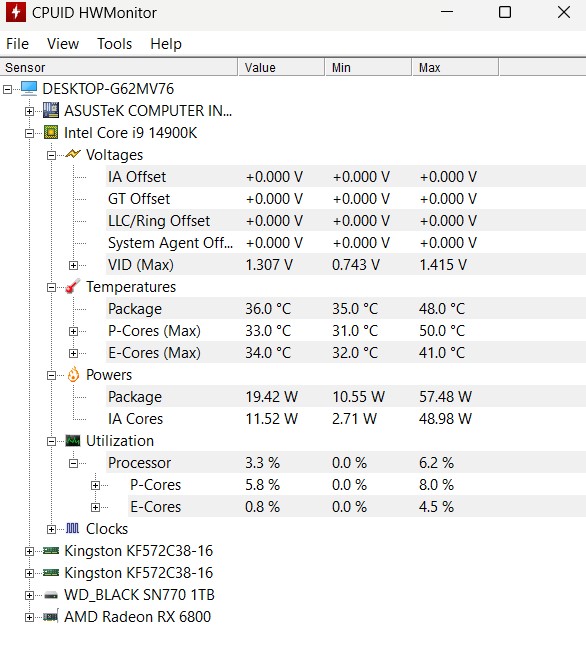Click the first Kingston RAM module icon
This screenshot has width=586, height=672.
coord(51,550)
